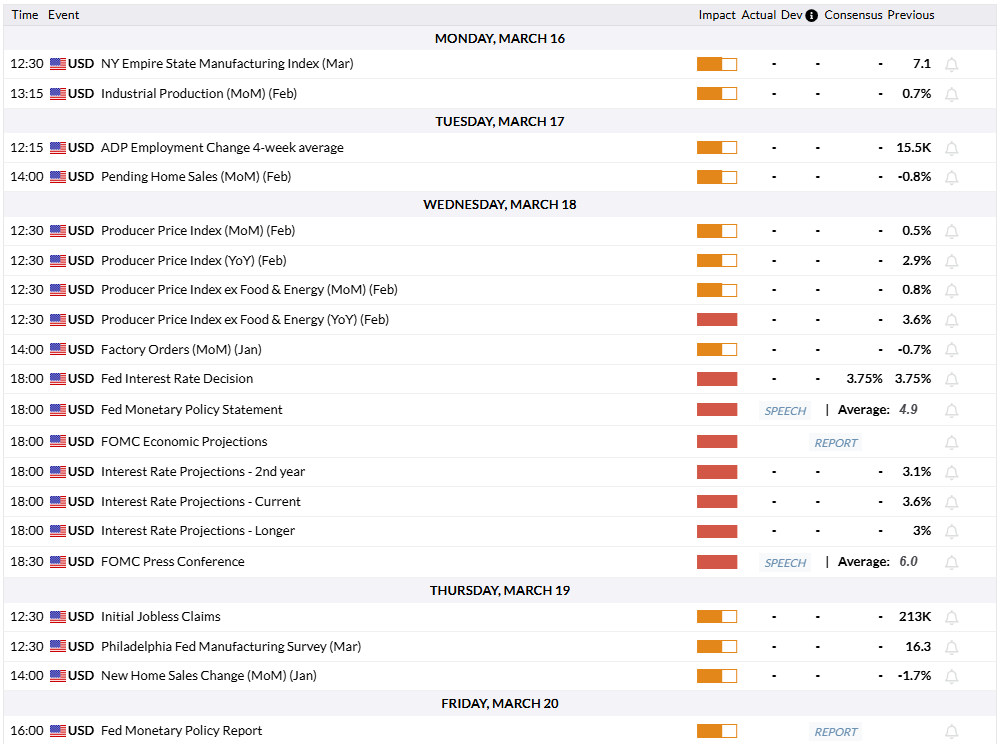The image size is (1000, 744).
Task: Select the Impact column header
Action: tap(717, 15)
